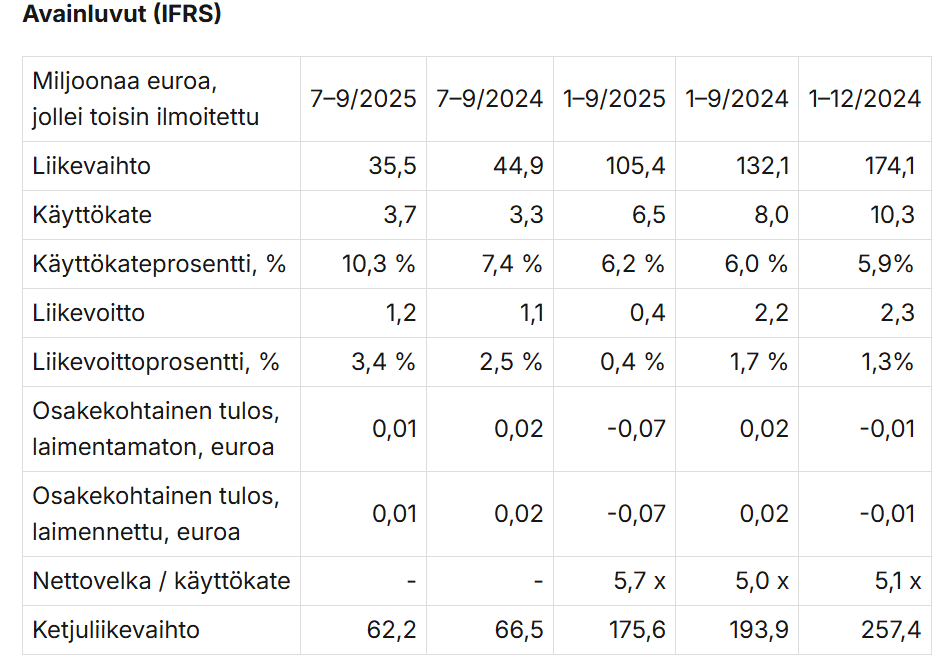
Task: Click the Ketjuliikevaihto value 193,9
Action: [761, 630]
